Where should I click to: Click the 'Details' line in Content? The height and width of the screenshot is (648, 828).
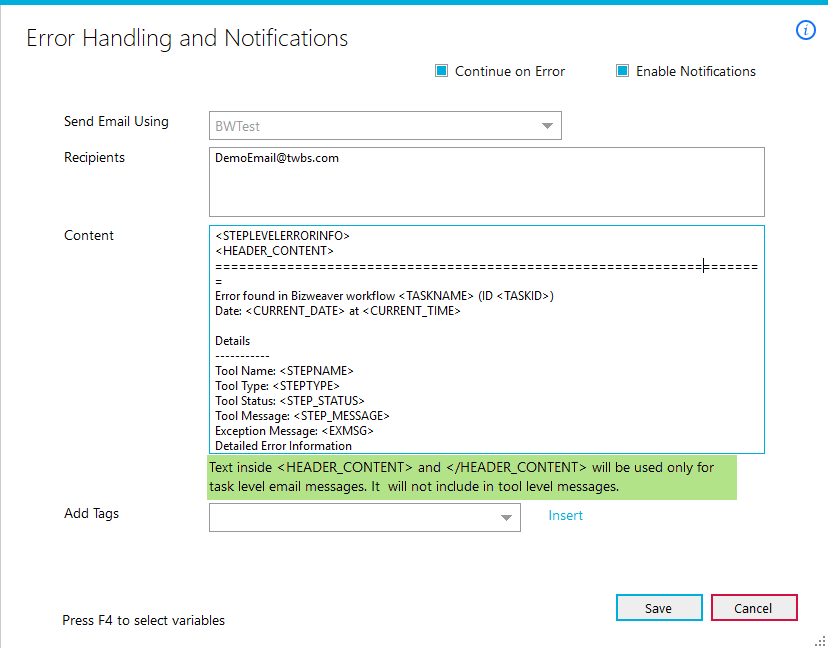[x=232, y=341]
